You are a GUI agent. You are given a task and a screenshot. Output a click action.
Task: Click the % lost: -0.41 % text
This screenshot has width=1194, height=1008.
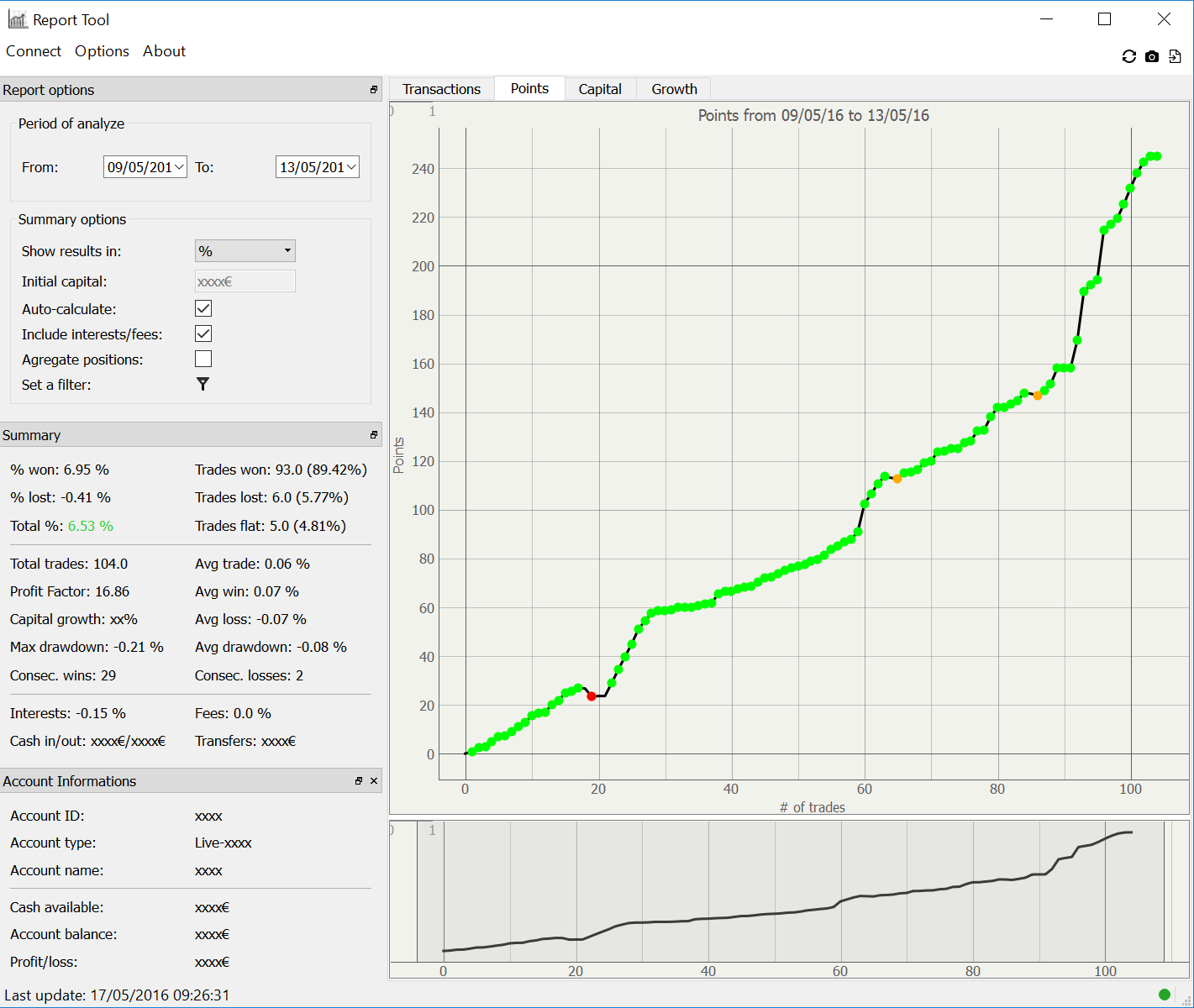click(x=60, y=497)
